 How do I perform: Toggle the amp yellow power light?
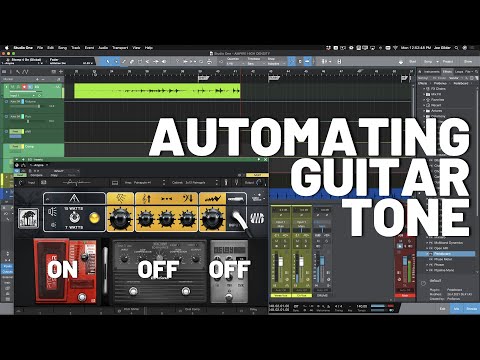[94, 218]
